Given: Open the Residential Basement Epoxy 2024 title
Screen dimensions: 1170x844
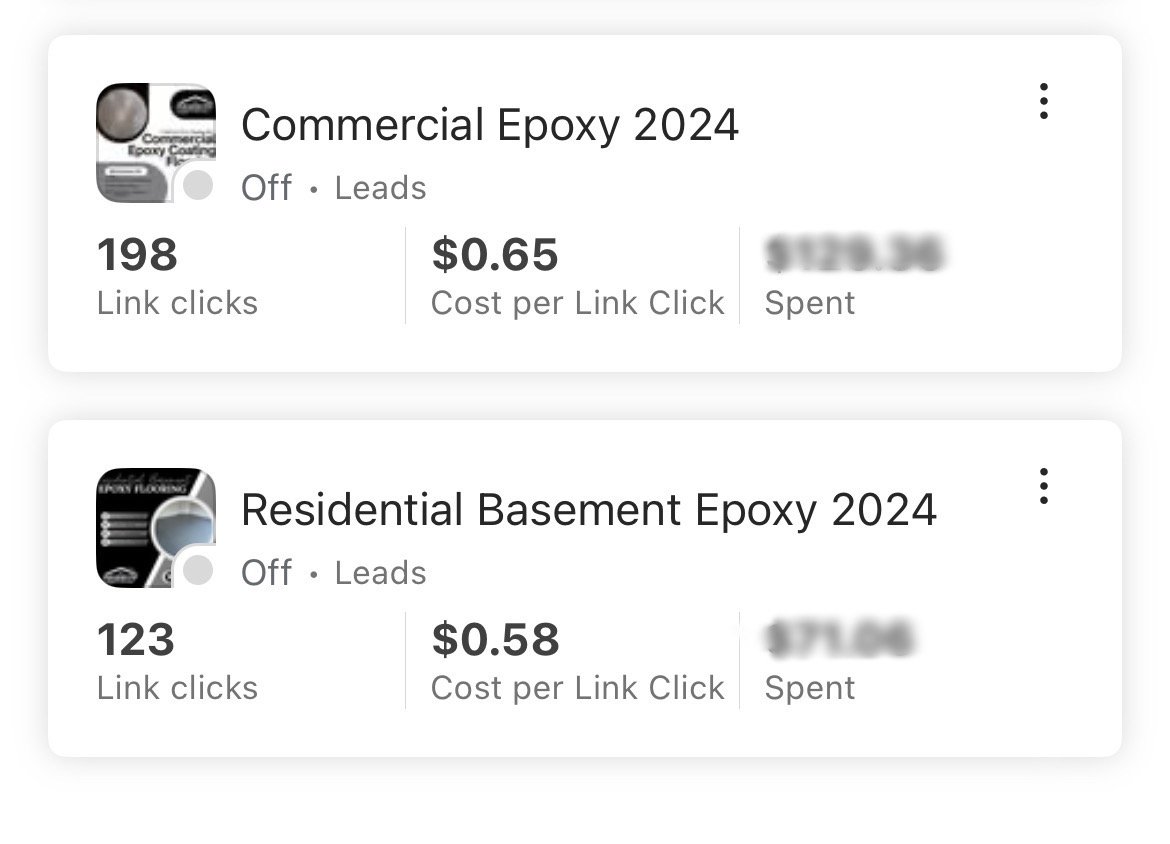Looking at the screenshot, I should (589, 510).
